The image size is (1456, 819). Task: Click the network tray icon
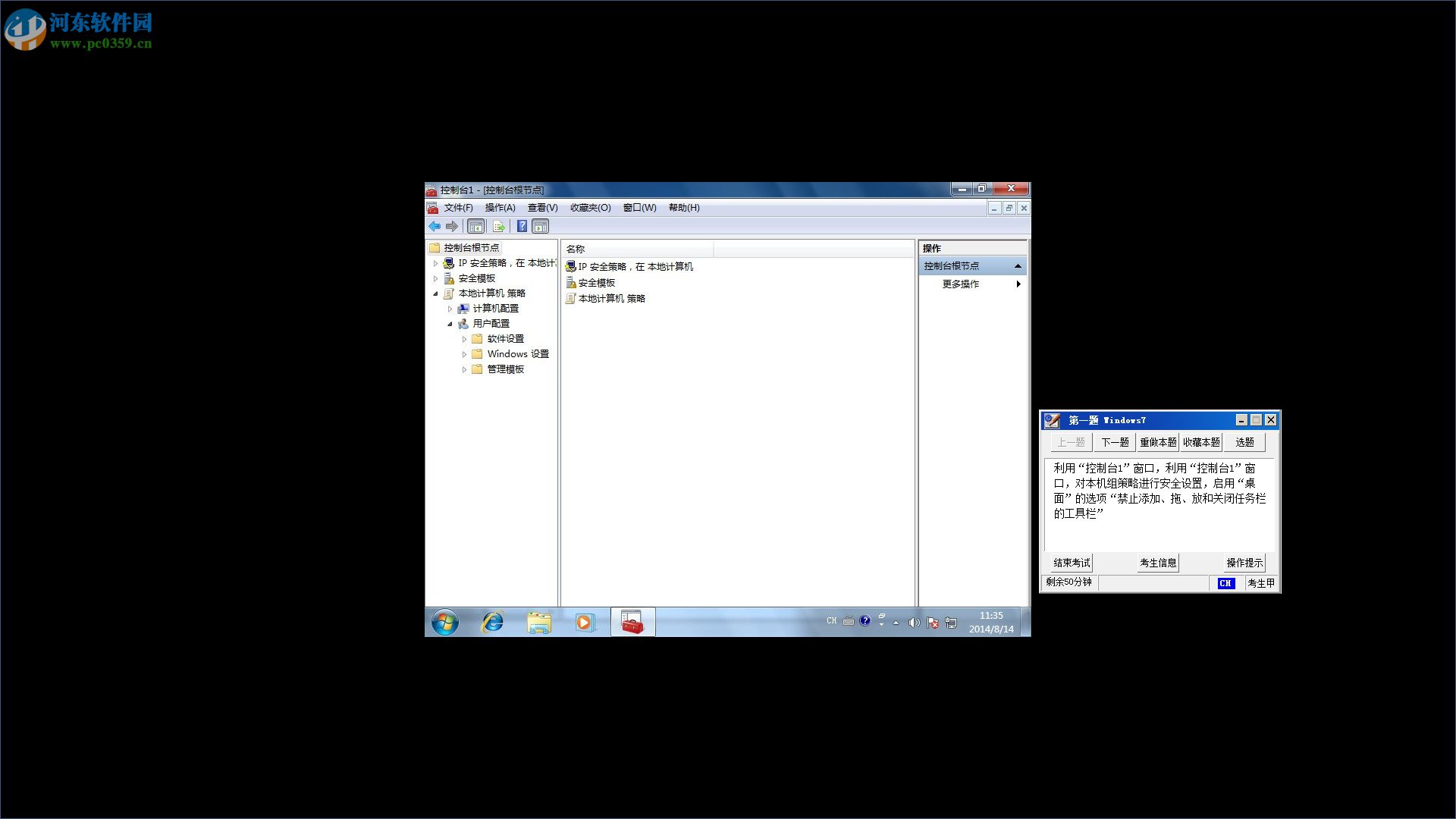951,623
